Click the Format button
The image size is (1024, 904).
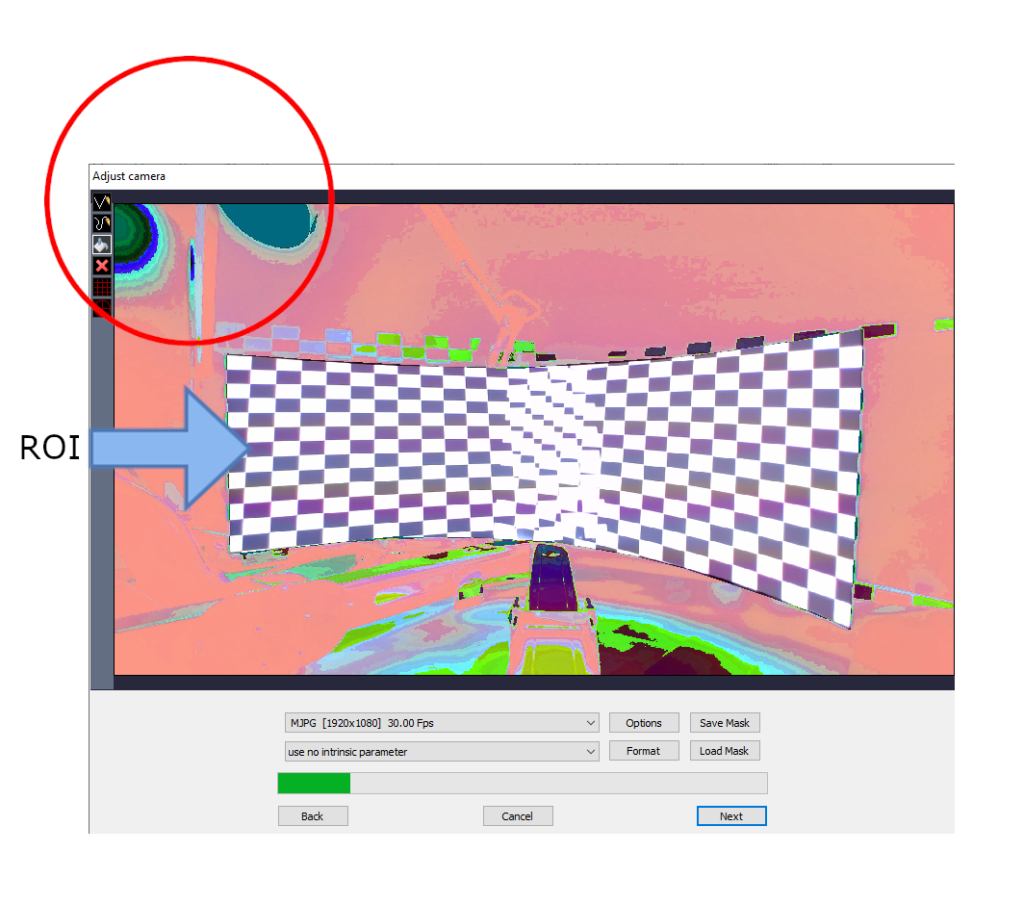pyautogui.click(x=643, y=750)
